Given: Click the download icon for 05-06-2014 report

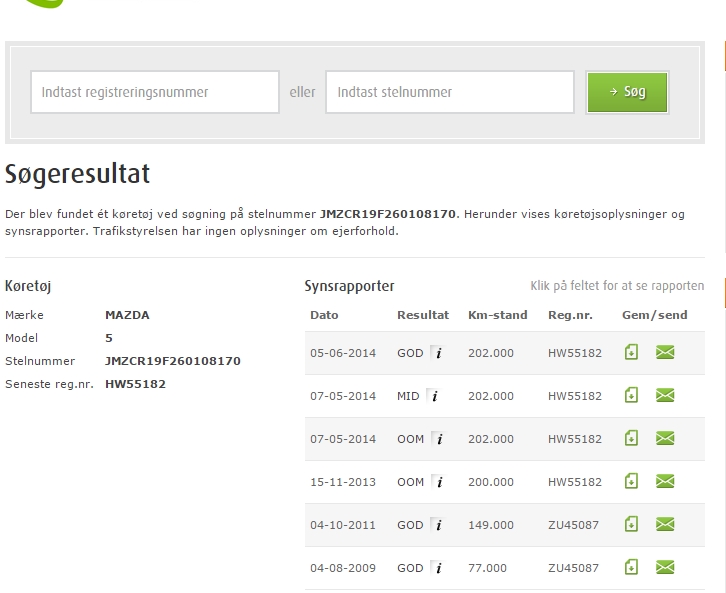Looking at the screenshot, I should (x=631, y=352).
